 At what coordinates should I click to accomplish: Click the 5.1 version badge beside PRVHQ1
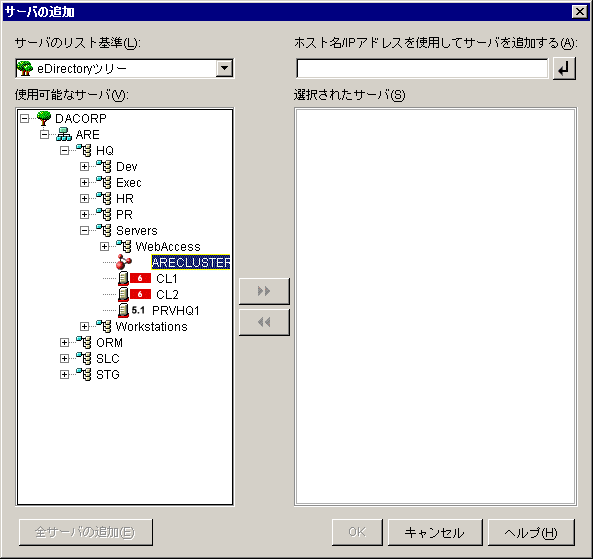pyautogui.click(x=138, y=310)
